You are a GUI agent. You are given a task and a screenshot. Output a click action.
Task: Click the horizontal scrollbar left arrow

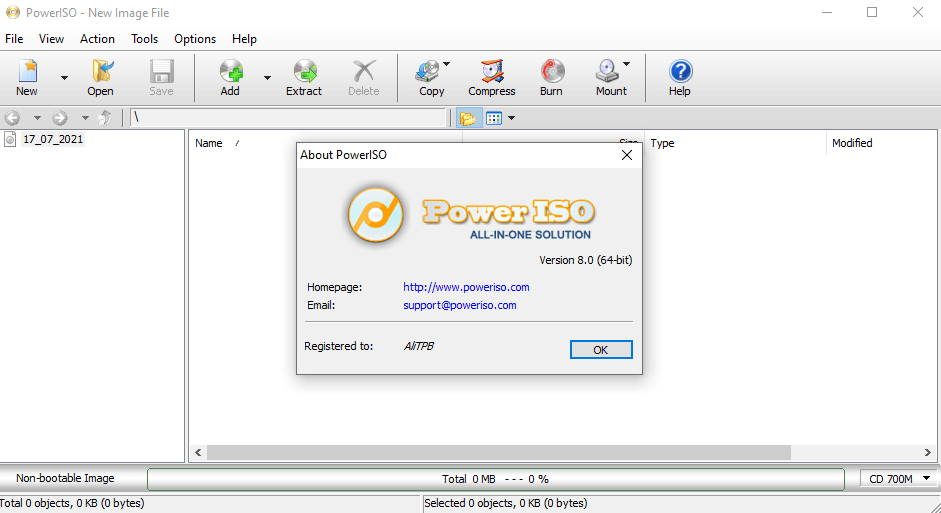(198, 452)
